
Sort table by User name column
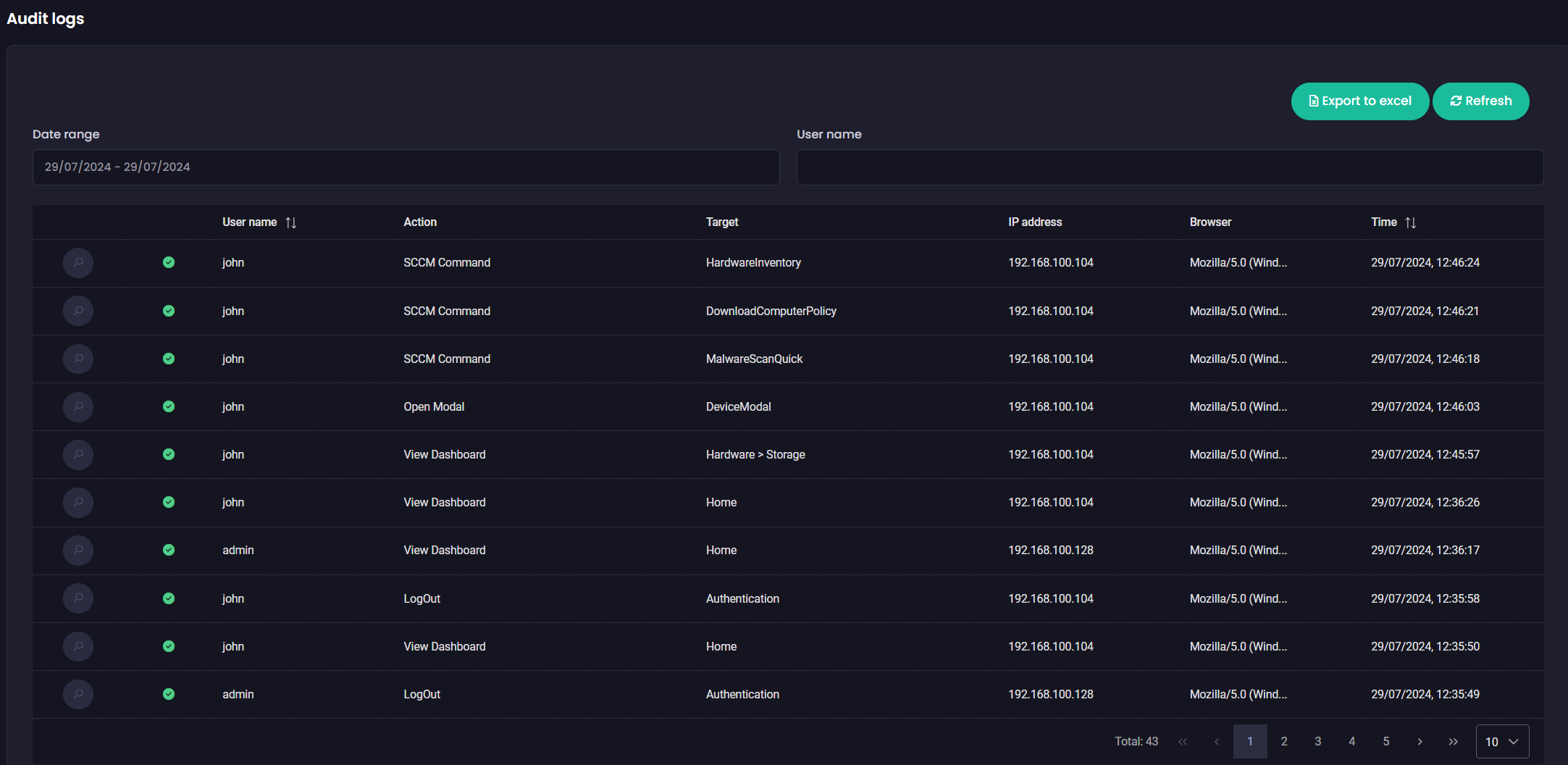coord(290,222)
